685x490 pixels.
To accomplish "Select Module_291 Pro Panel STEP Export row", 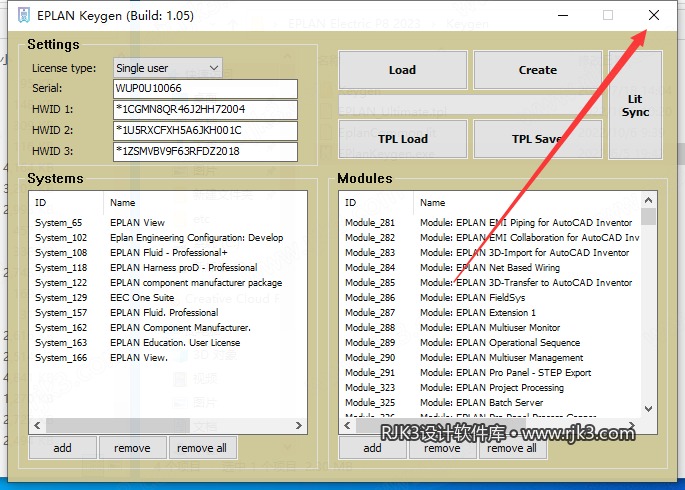I will [490, 373].
